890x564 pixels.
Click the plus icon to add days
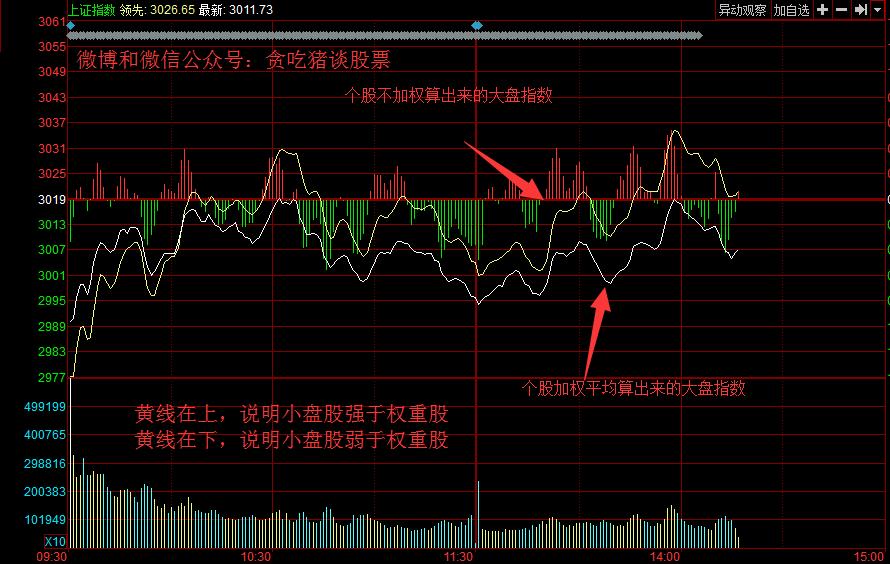point(822,10)
